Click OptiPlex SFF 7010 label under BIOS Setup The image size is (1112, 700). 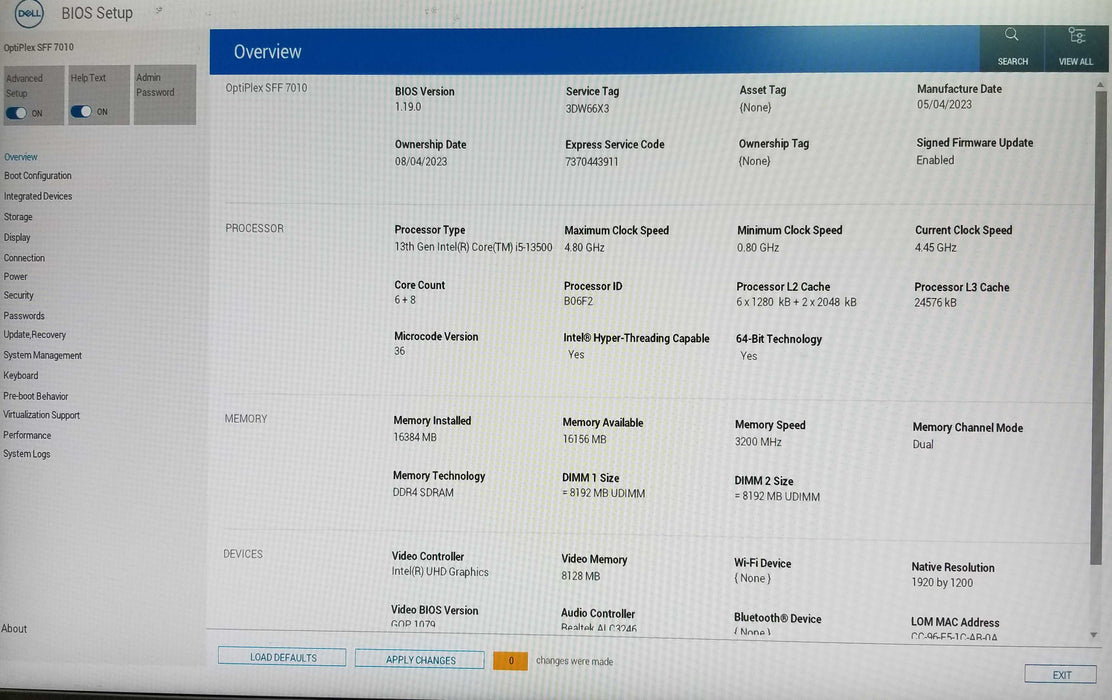(38, 48)
